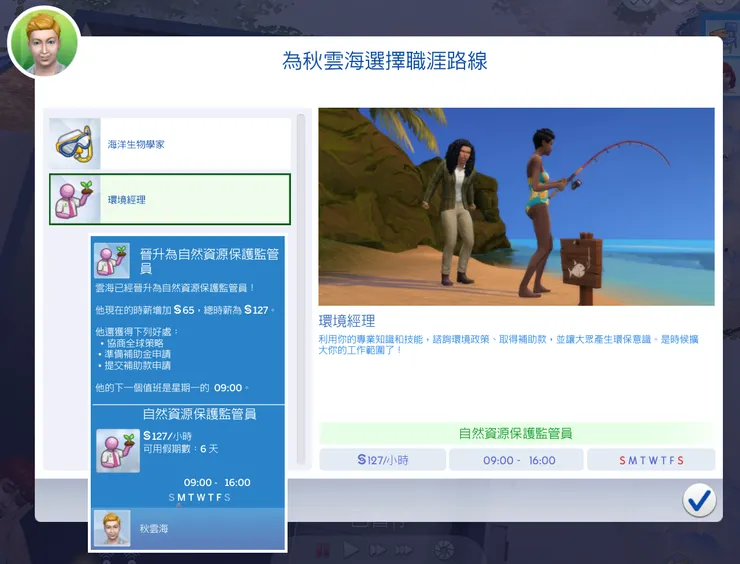Click the fast-forward speed button behind dialog

tap(377, 550)
